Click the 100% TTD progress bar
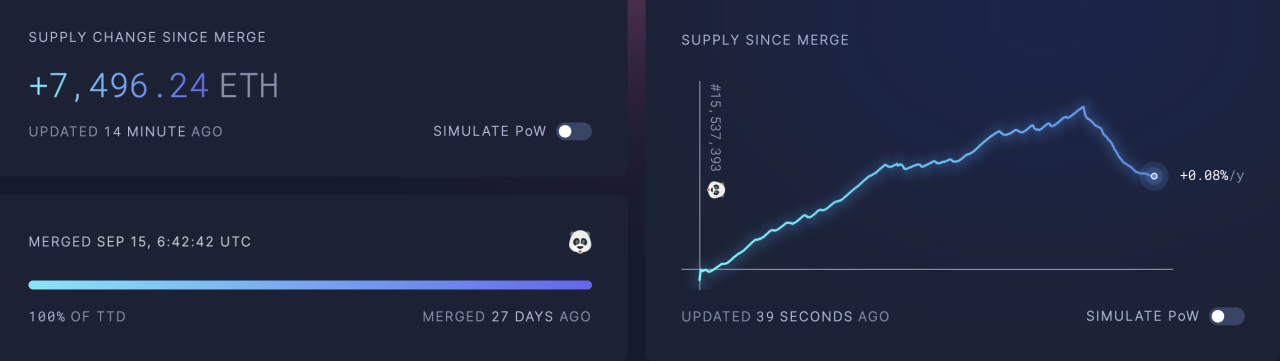Image resolution: width=1280 pixels, height=361 pixels. pyautogui.click(x=310, y=285)
